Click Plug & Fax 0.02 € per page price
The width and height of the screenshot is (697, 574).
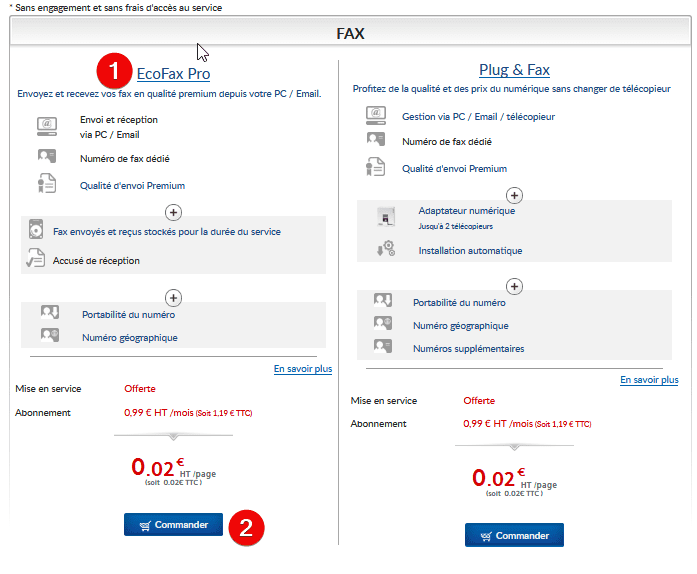click(x=514, y=482)
